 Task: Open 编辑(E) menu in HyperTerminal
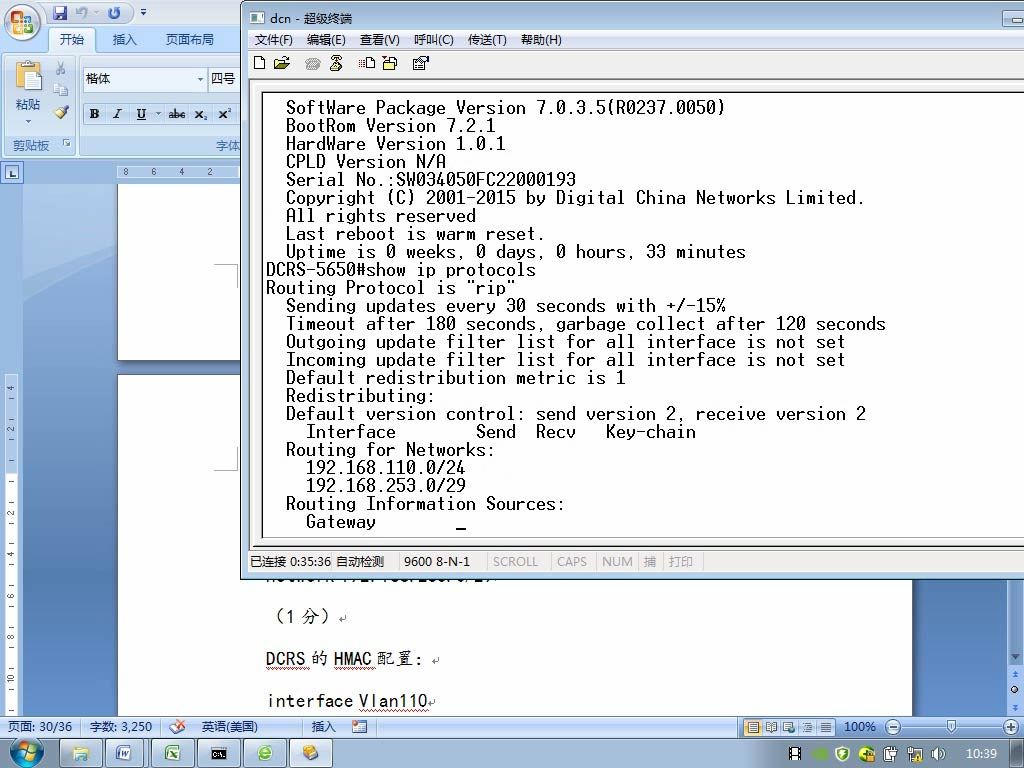click(x=326, y=40)
